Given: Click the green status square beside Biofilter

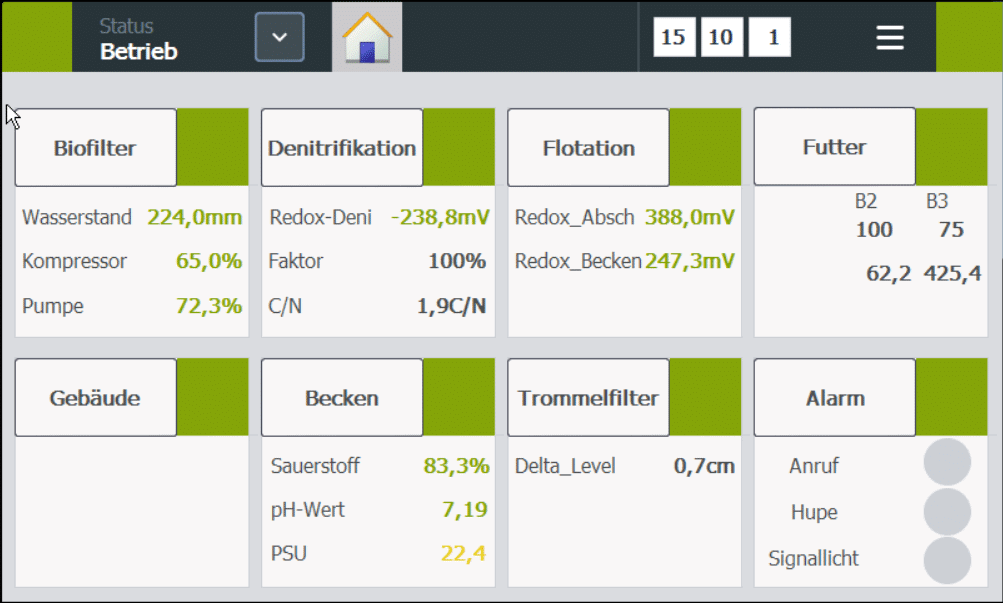Looking at the screenshot, I should (213, 148).
